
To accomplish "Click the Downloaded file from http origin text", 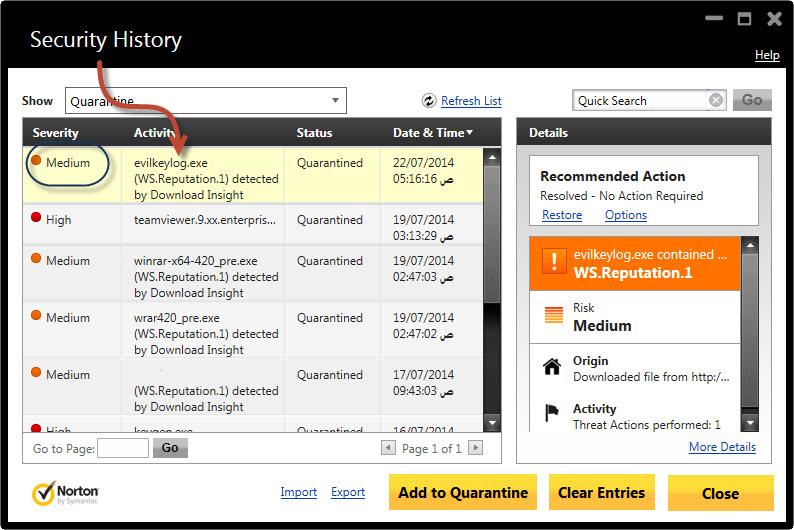I will point(651,377).
